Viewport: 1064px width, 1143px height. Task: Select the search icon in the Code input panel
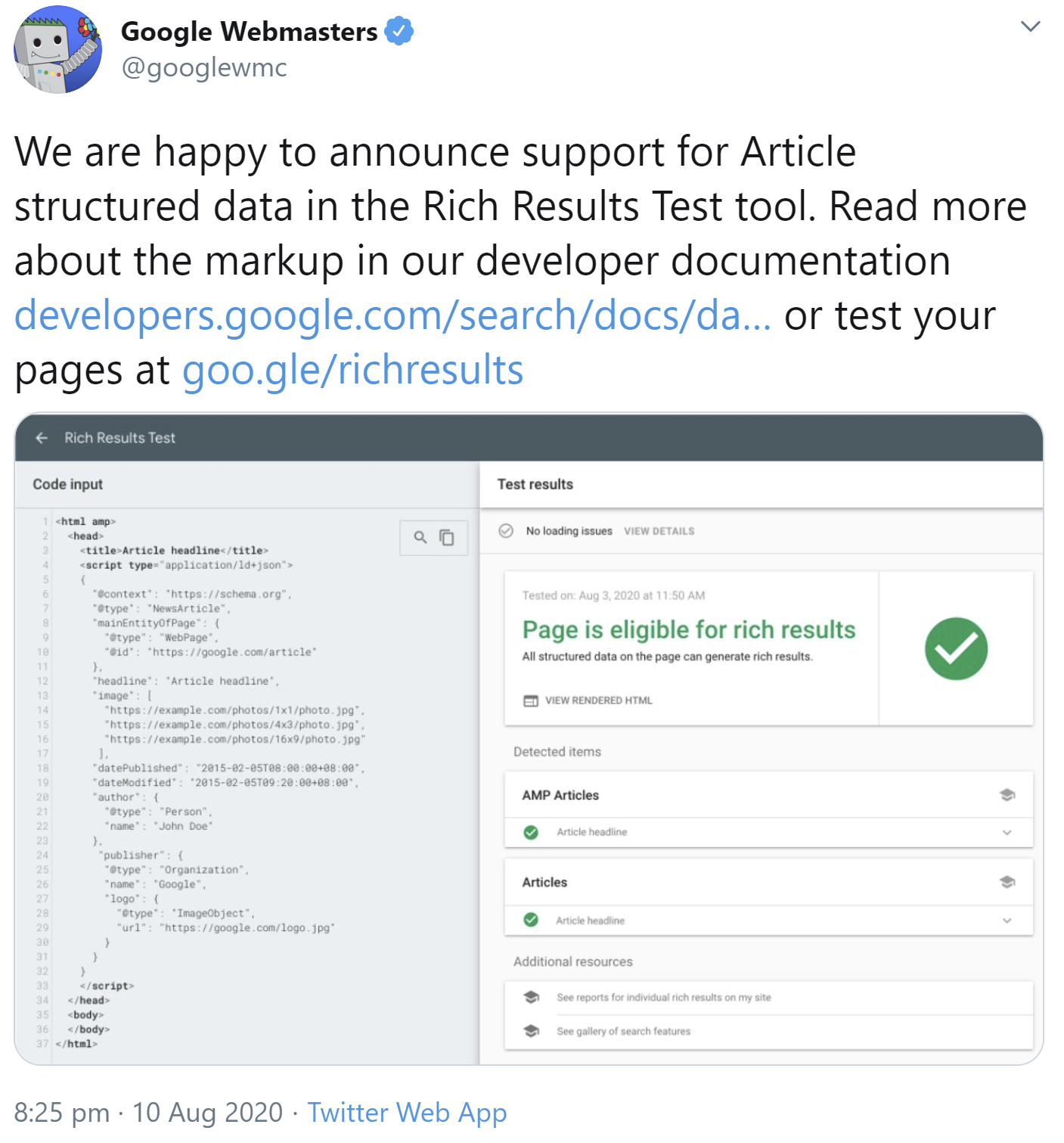419,537
